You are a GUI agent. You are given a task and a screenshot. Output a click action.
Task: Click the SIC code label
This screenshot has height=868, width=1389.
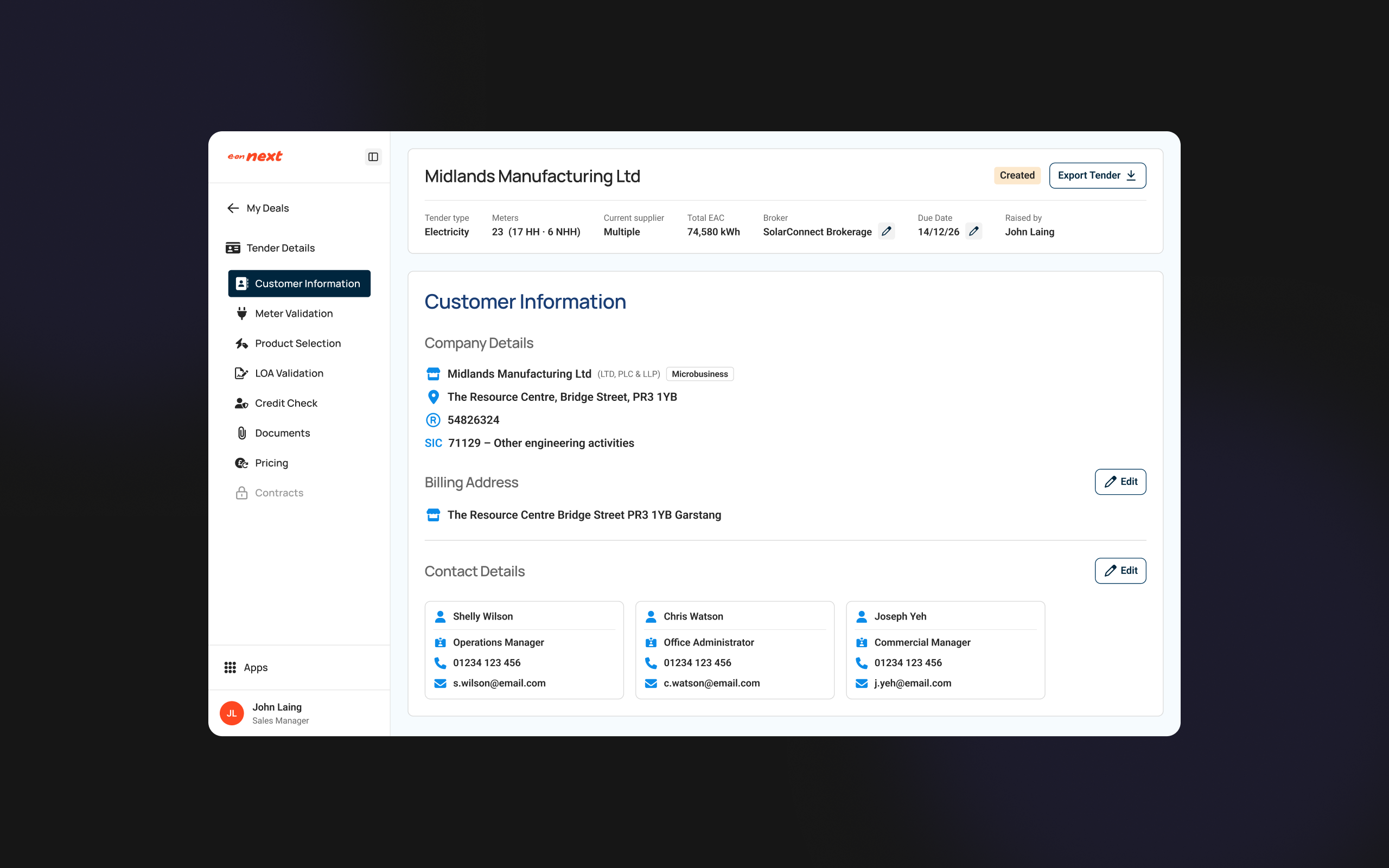[434, 443]
